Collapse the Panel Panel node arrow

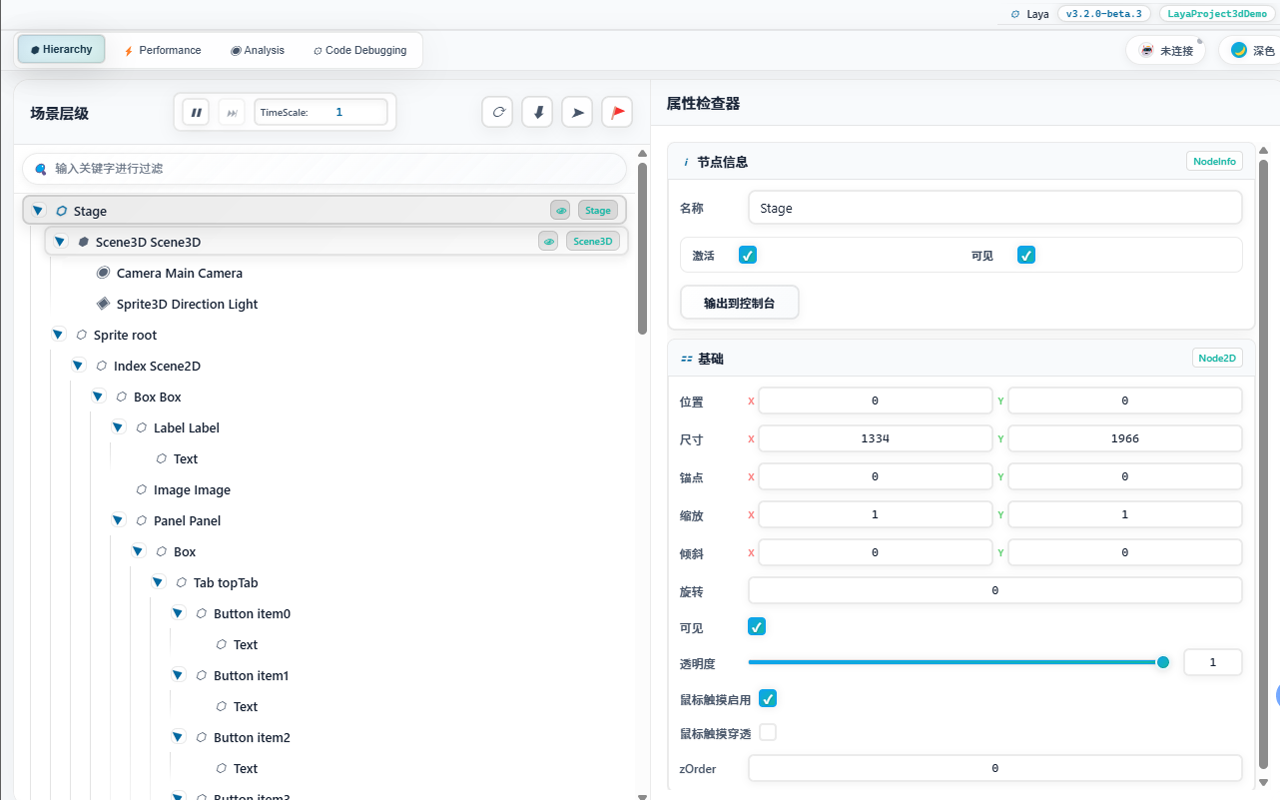tap(118, 520)
